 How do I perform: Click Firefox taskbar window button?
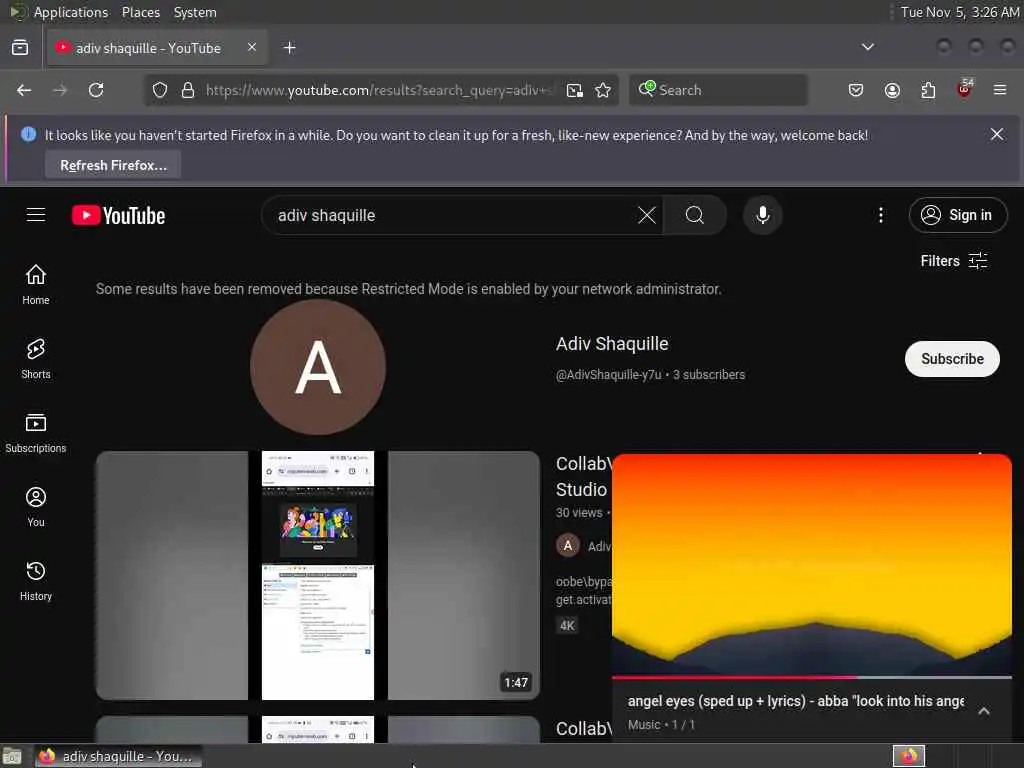tap(118, 756)
